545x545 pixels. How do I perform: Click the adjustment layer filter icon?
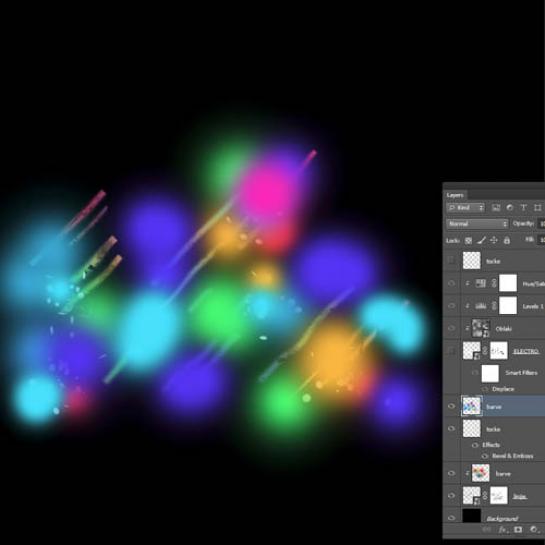[x=510, y=208]
